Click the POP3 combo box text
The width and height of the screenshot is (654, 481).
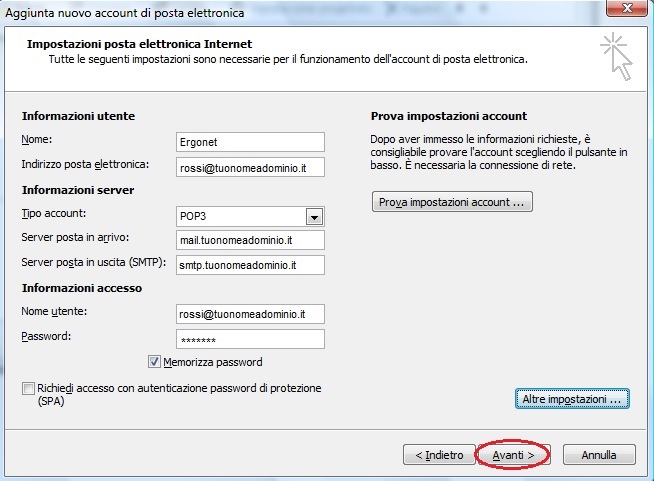tap(238, 217)
